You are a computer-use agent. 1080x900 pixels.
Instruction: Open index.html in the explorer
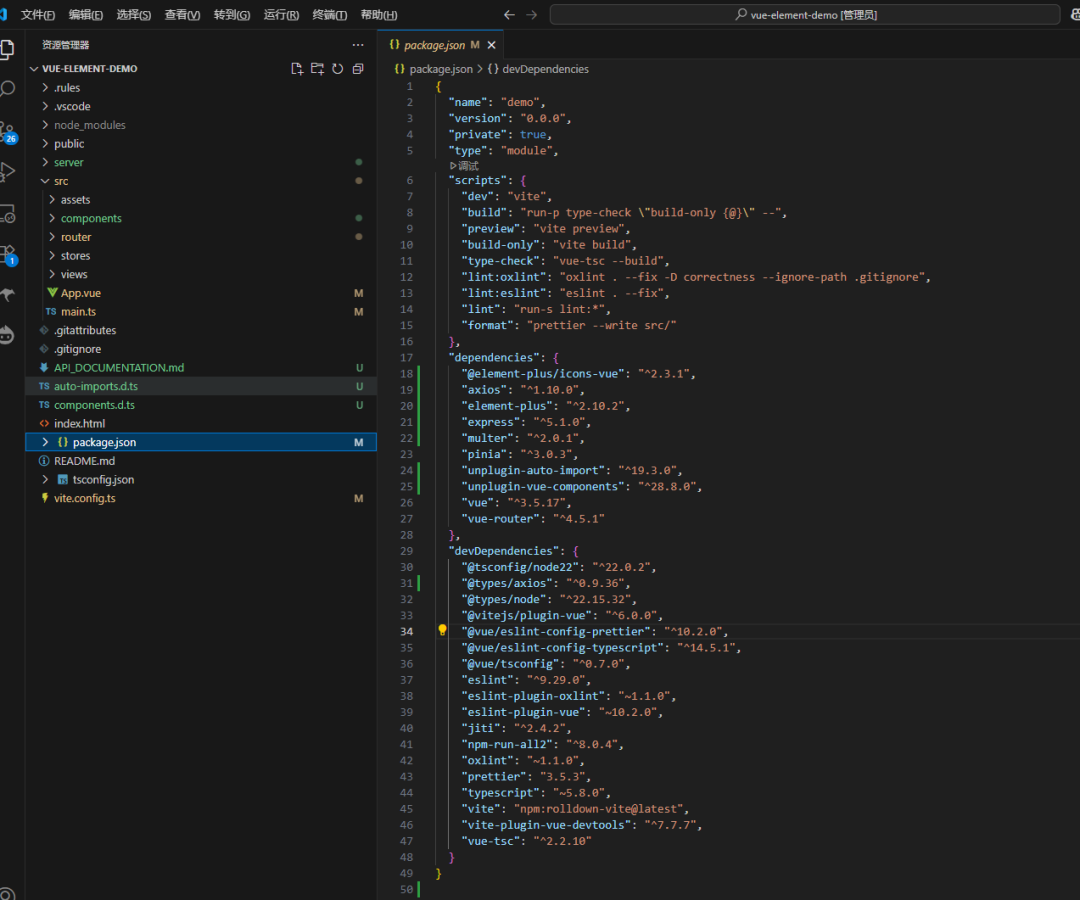click(79, 423)
